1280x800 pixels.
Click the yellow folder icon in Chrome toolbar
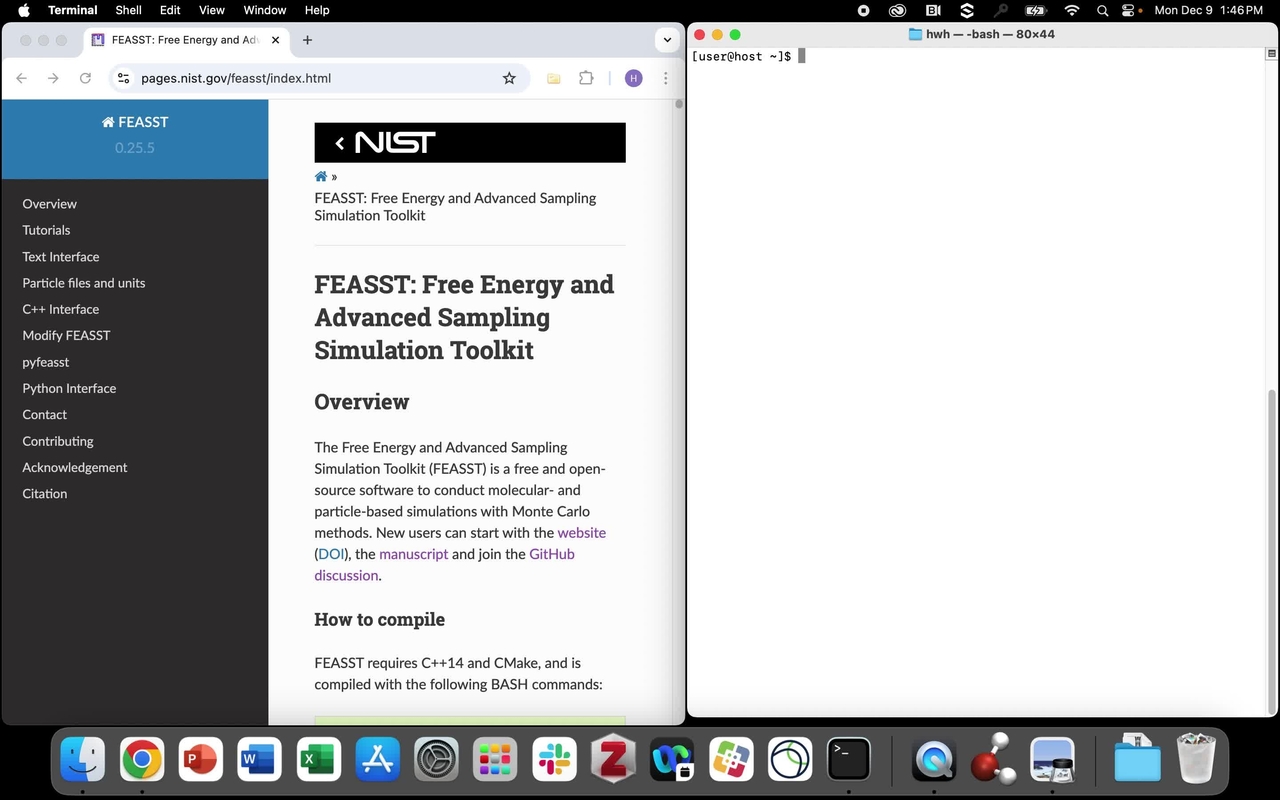click(553, 78)
